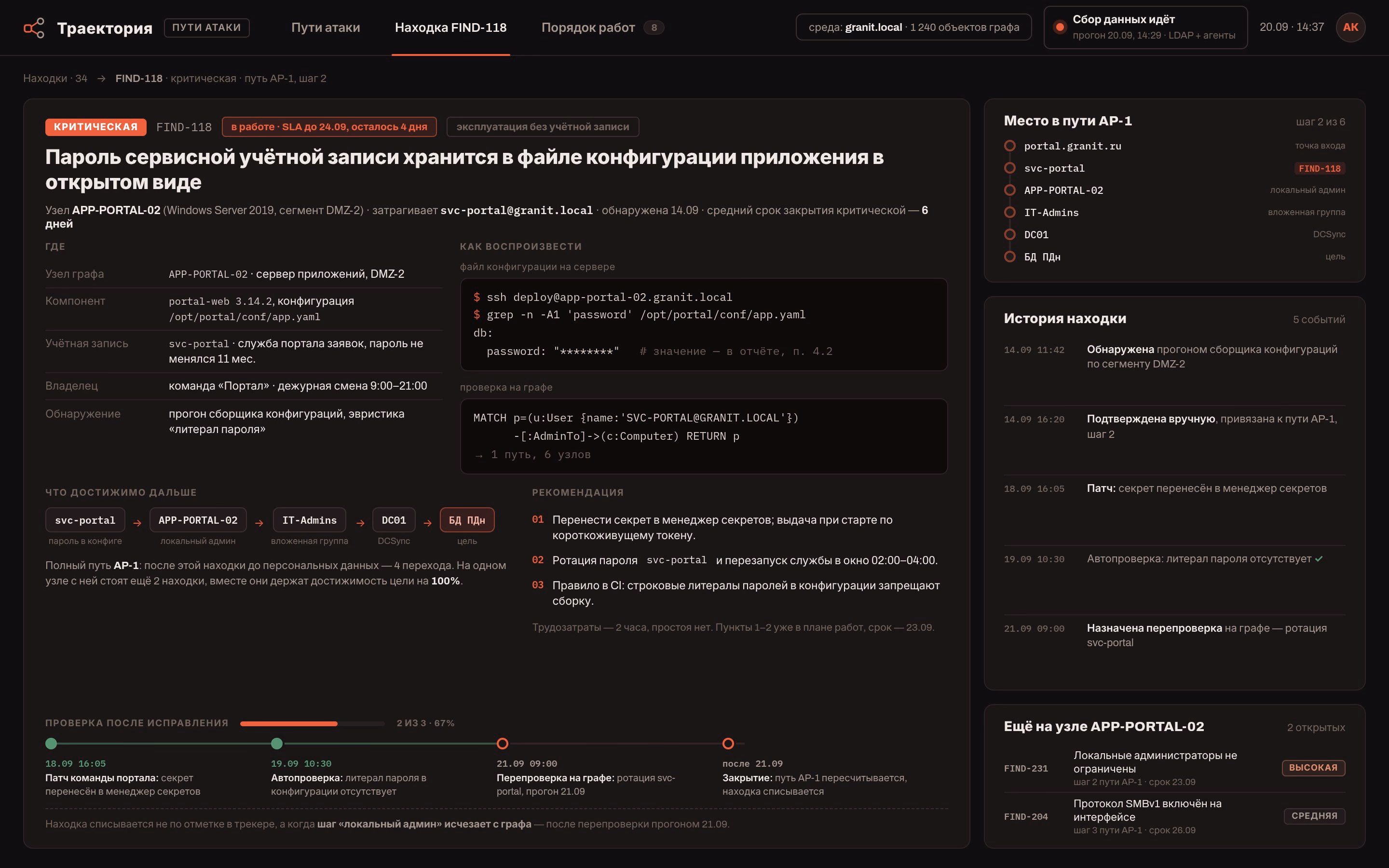Select the БД ПДн target chip

[467, 520]
